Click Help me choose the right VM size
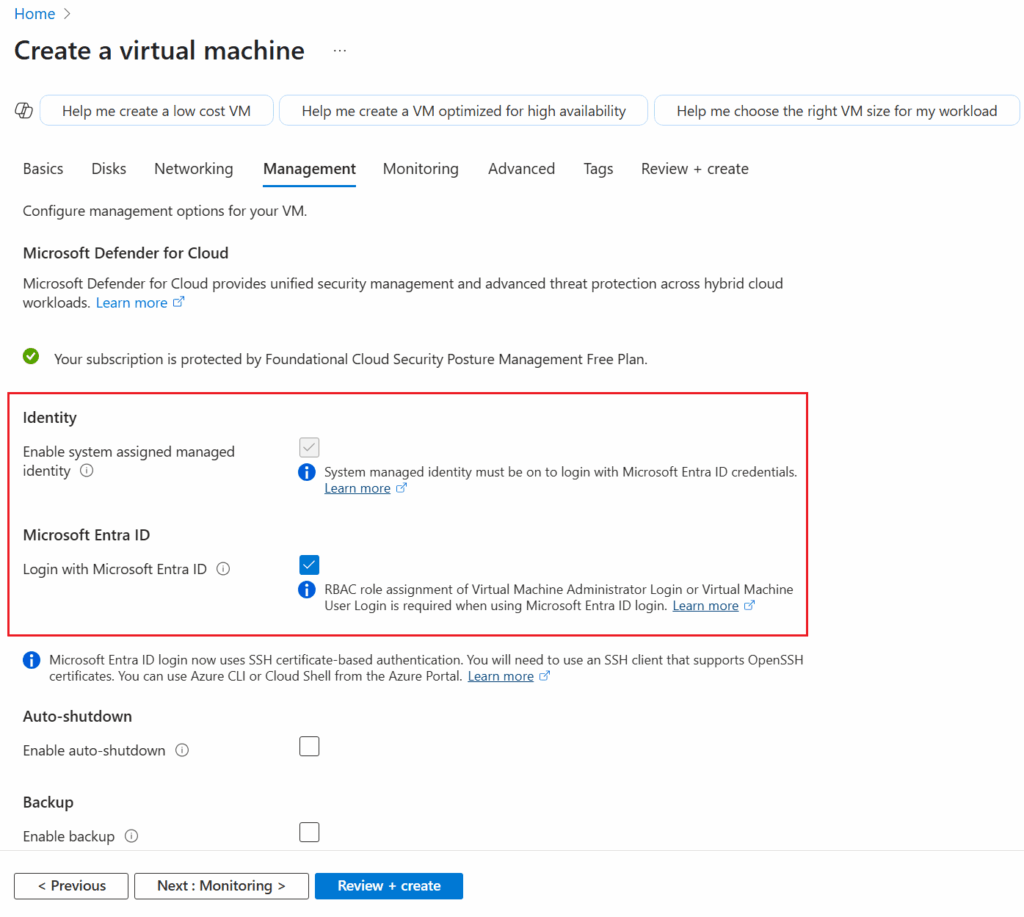Image resolution: width=1024 pixels, height=917 pixels. point(837,110)
